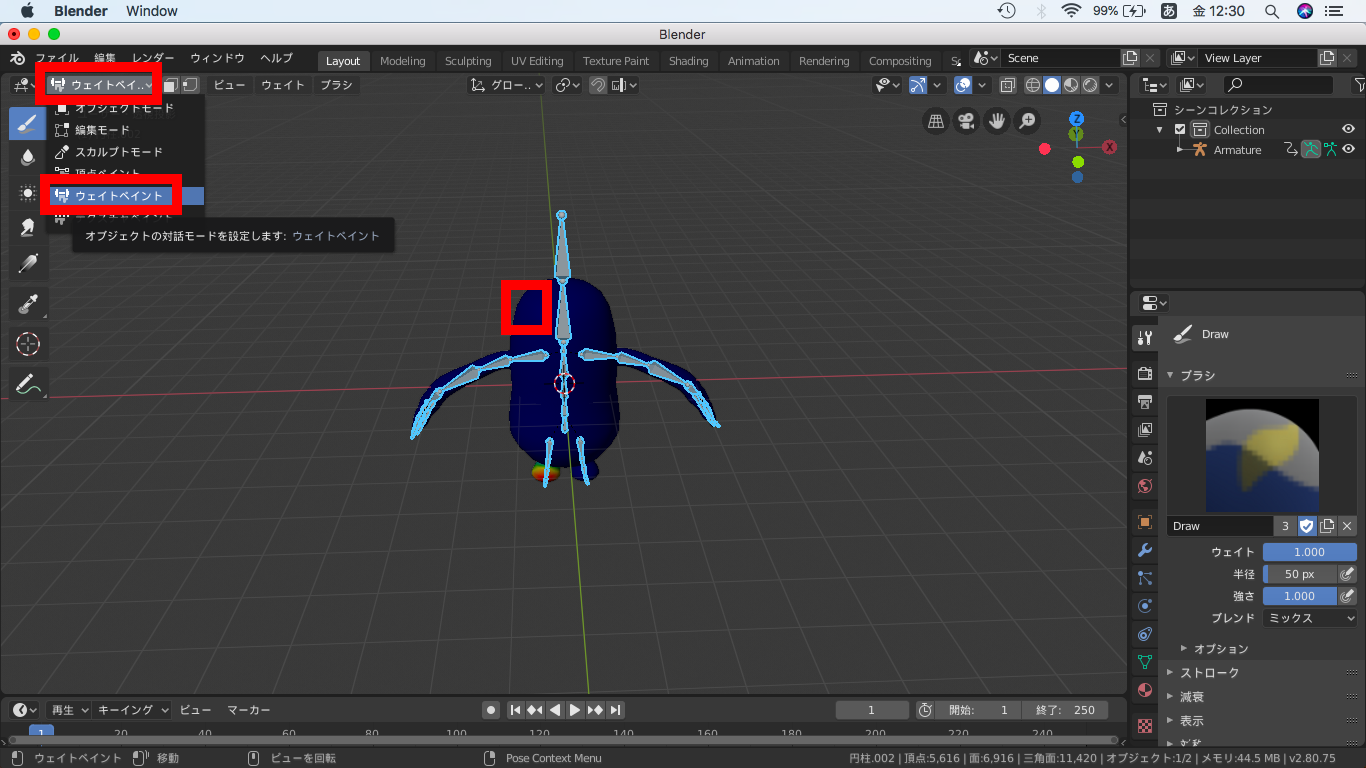
Task: Open the Texture properties checker tab
Action: click(1145, 725)
